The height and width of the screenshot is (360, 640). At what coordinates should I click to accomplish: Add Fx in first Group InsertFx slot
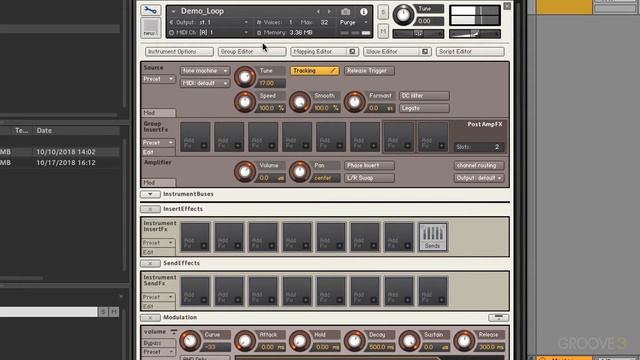[195, 137]
